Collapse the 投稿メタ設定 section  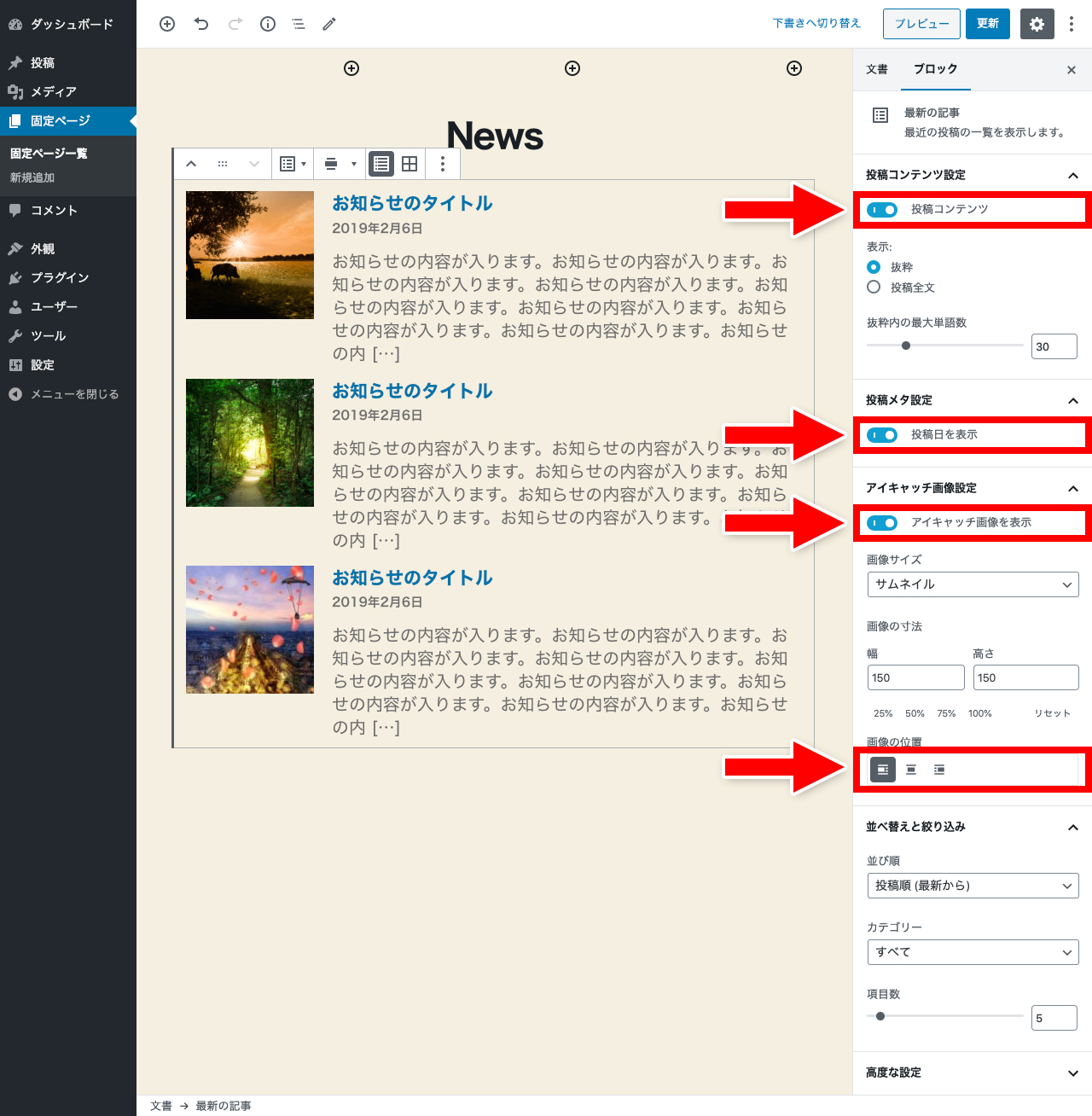click(1073, 399)
